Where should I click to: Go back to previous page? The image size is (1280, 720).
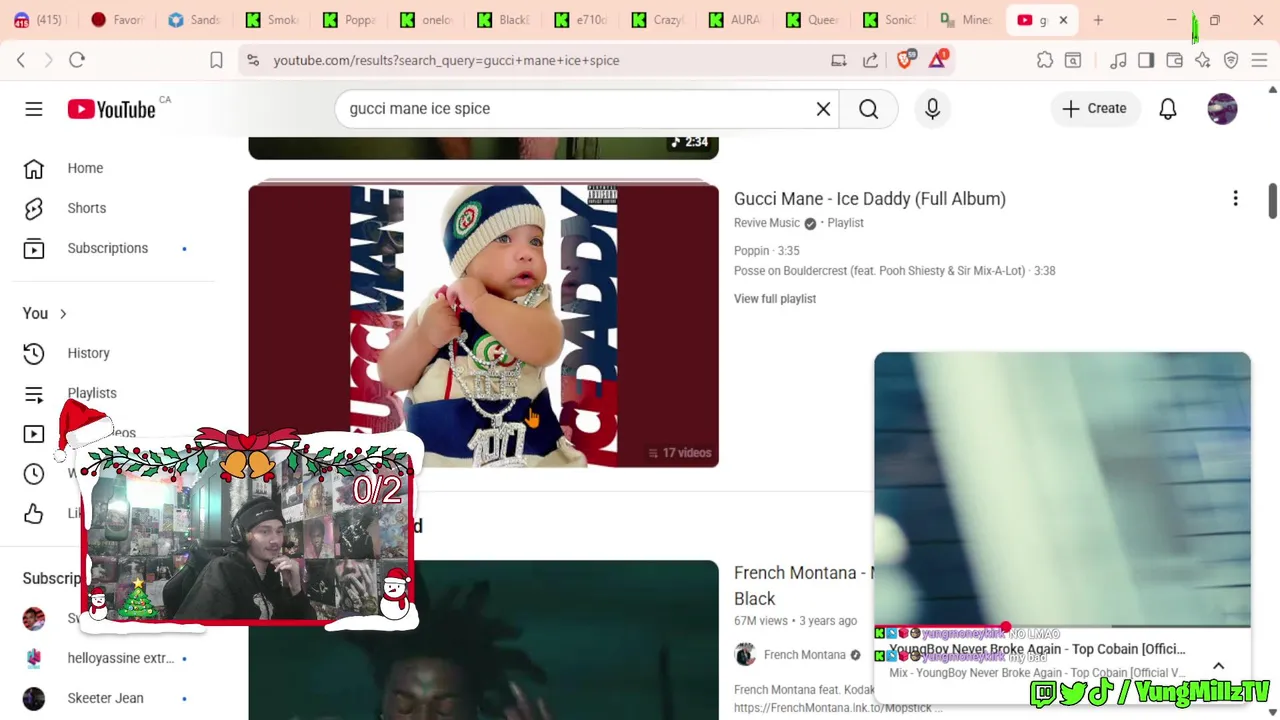coord(21,60)
